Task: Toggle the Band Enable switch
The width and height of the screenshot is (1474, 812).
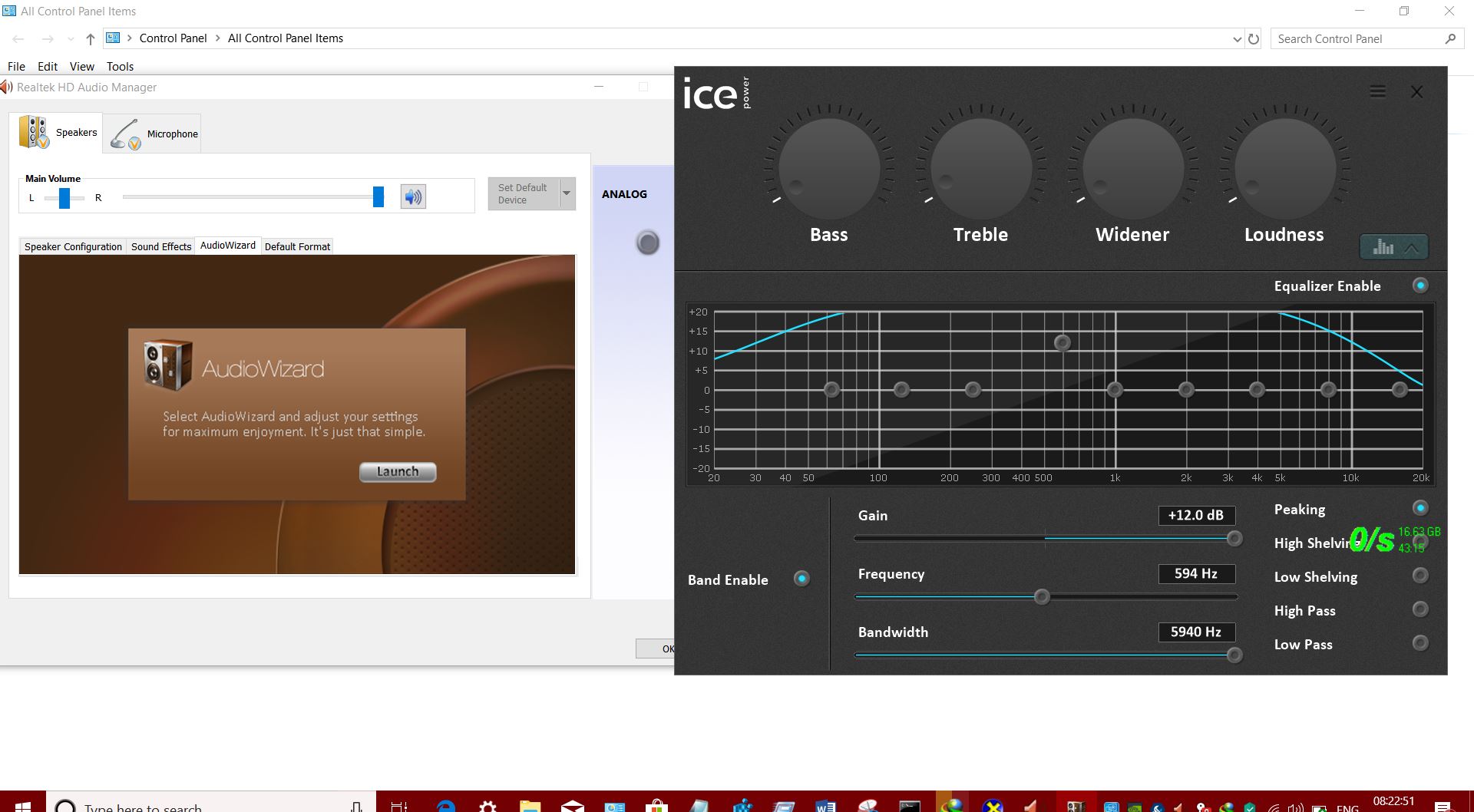Action: (x=801, y=579)
